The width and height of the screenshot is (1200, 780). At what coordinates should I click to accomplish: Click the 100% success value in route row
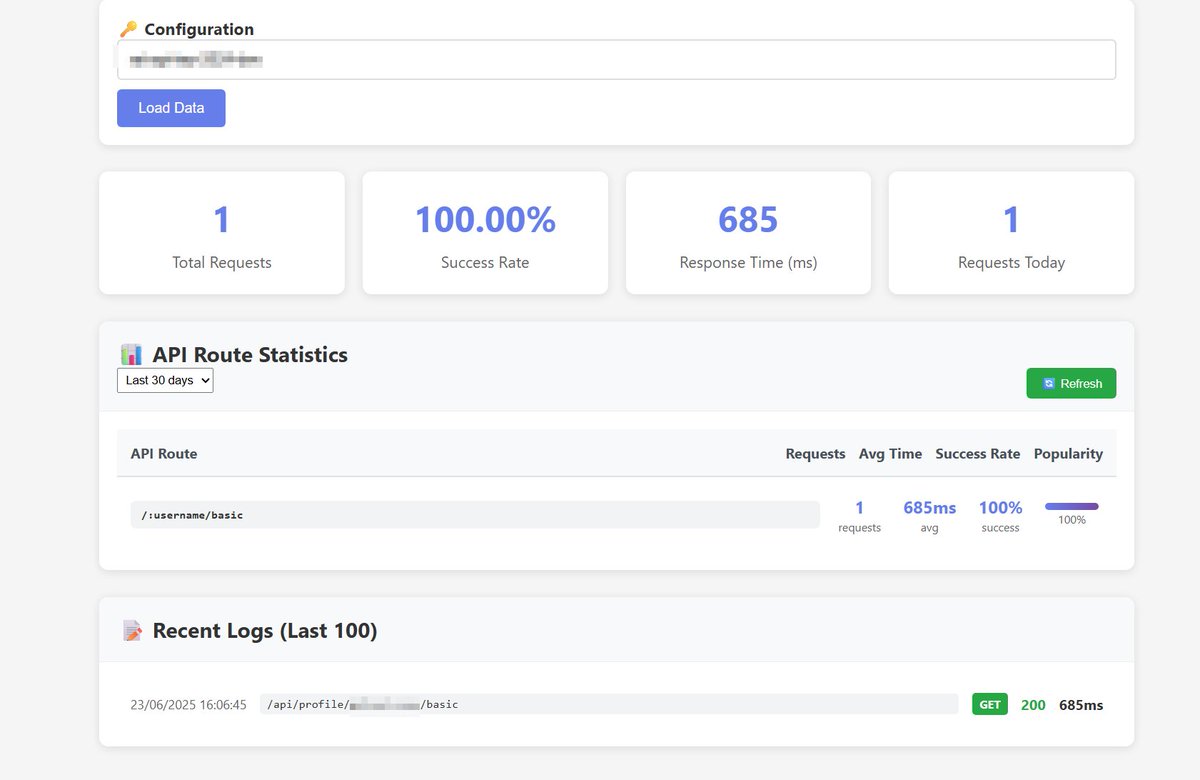pos(1000,508)
